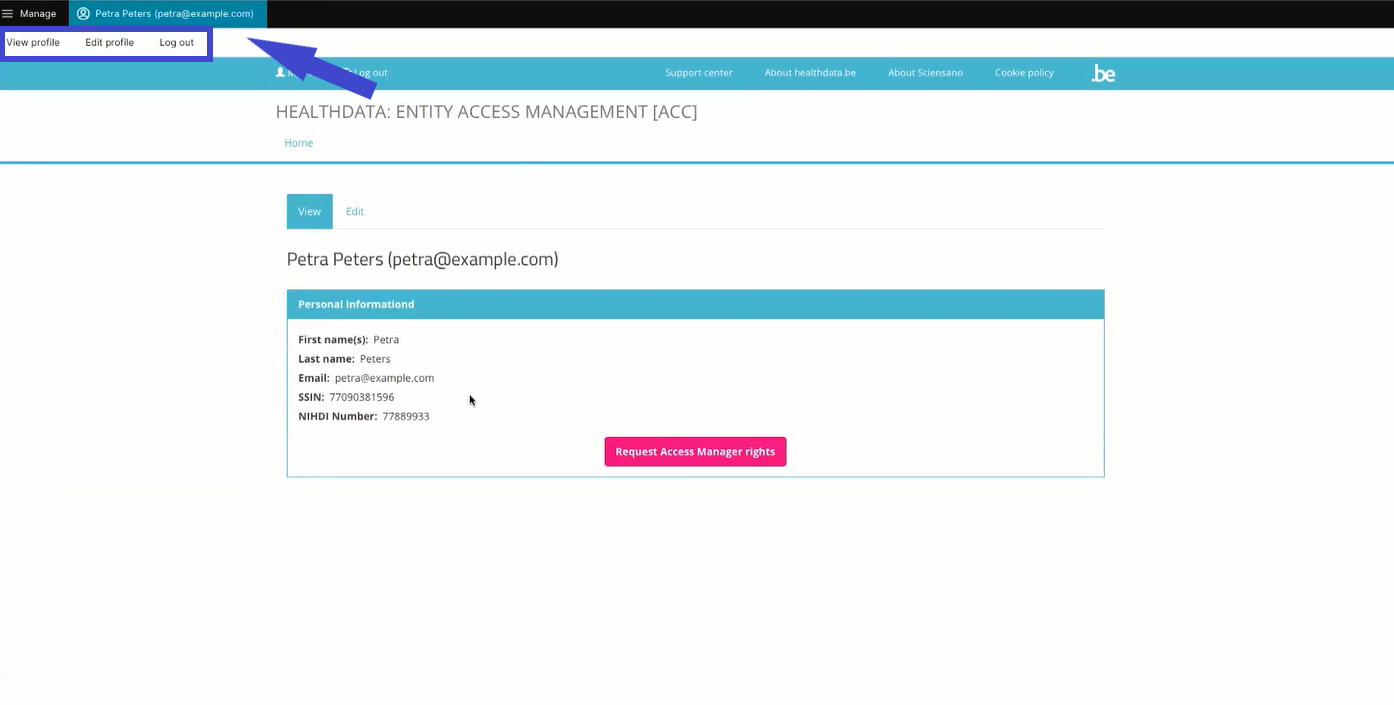Click the .be logo in the header

[1103, 73]
